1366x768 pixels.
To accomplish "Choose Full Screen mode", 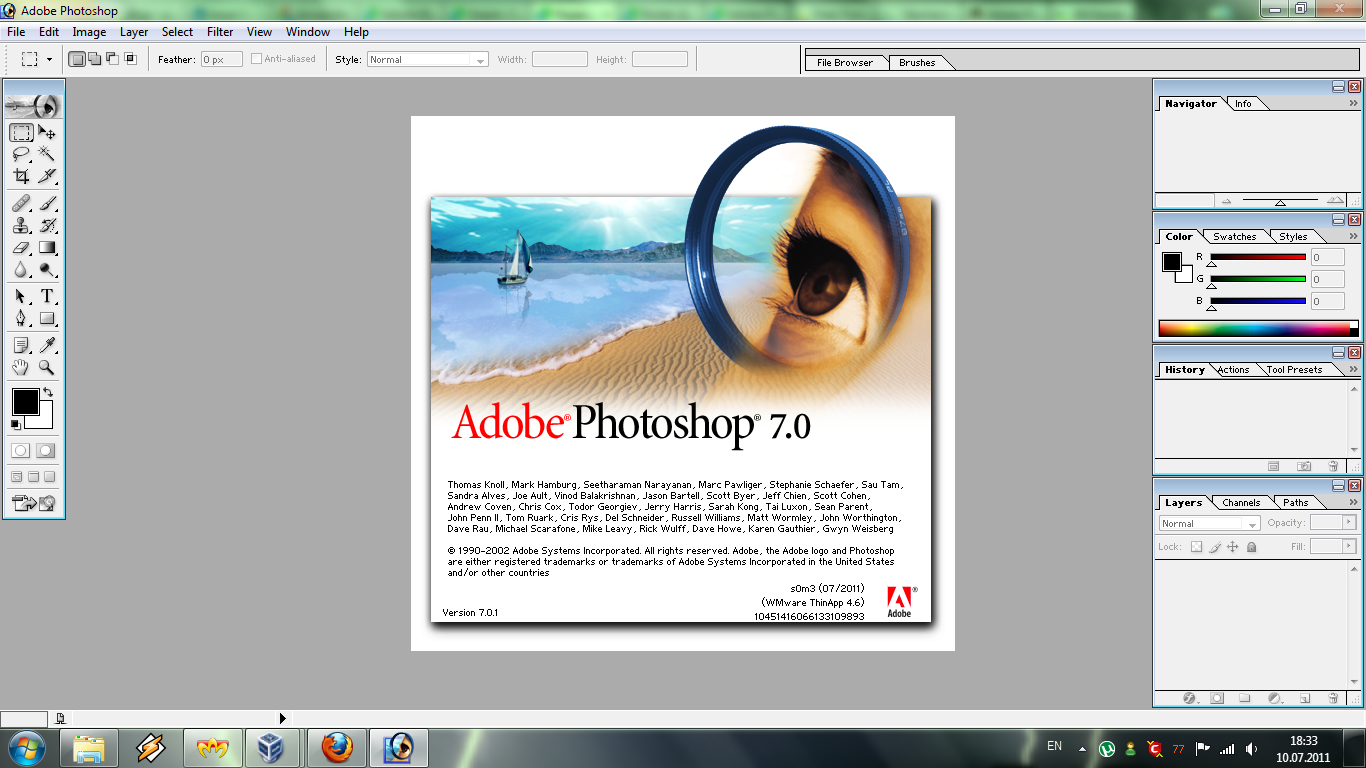I will (x=50, y=477).
